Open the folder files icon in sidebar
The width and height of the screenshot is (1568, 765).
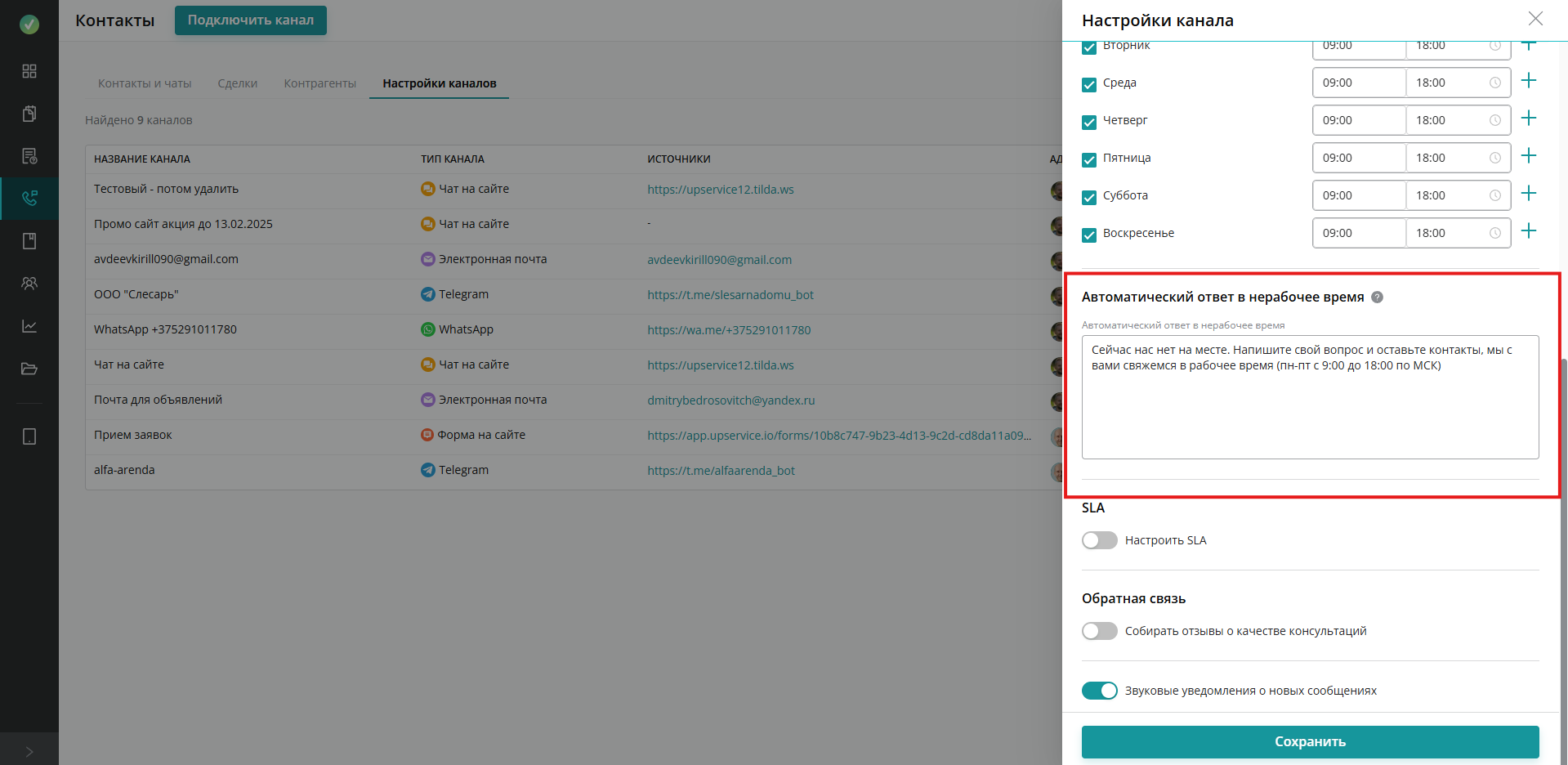click(x=29, y=369)
